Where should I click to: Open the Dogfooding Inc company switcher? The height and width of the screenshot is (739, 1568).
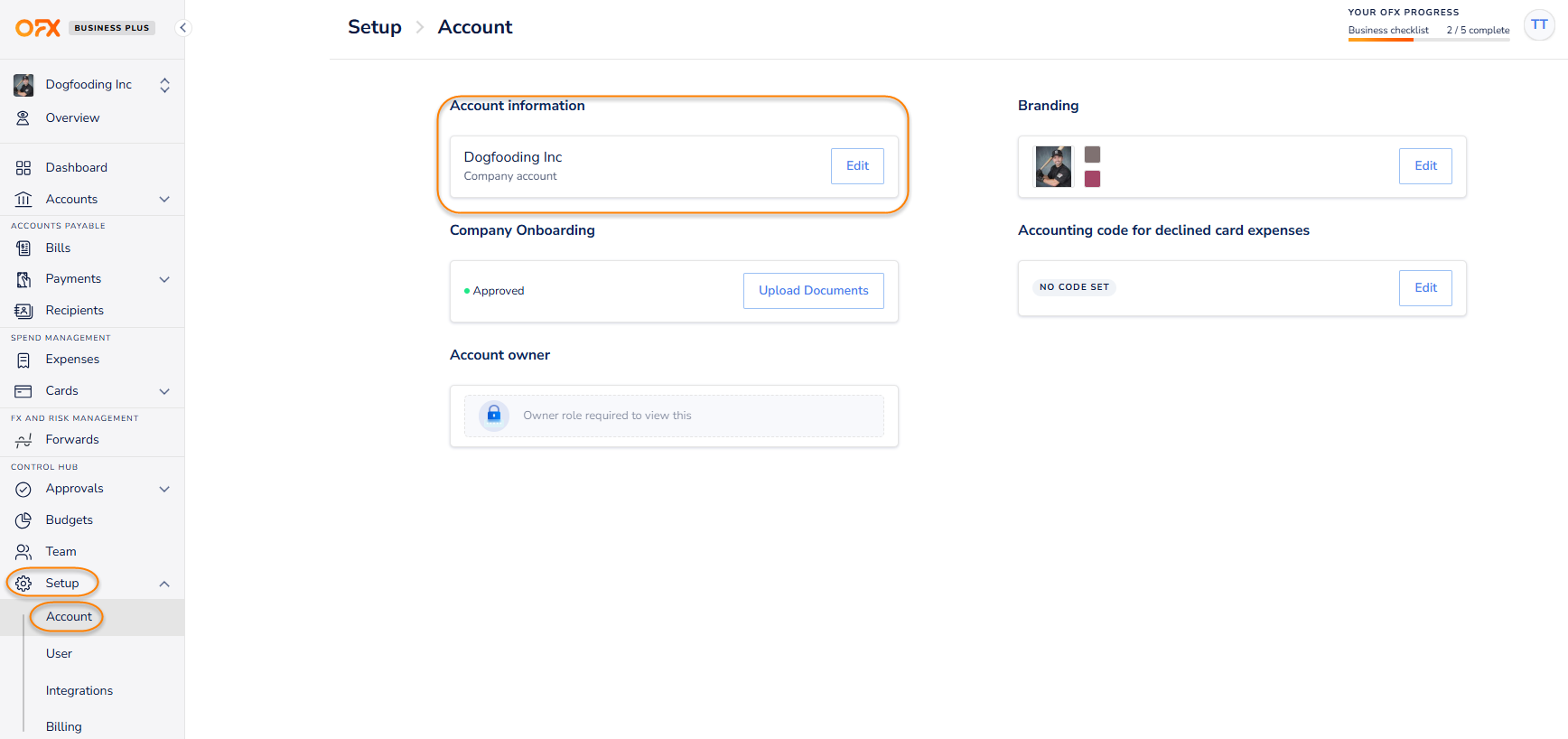click(x=92, y=85)
